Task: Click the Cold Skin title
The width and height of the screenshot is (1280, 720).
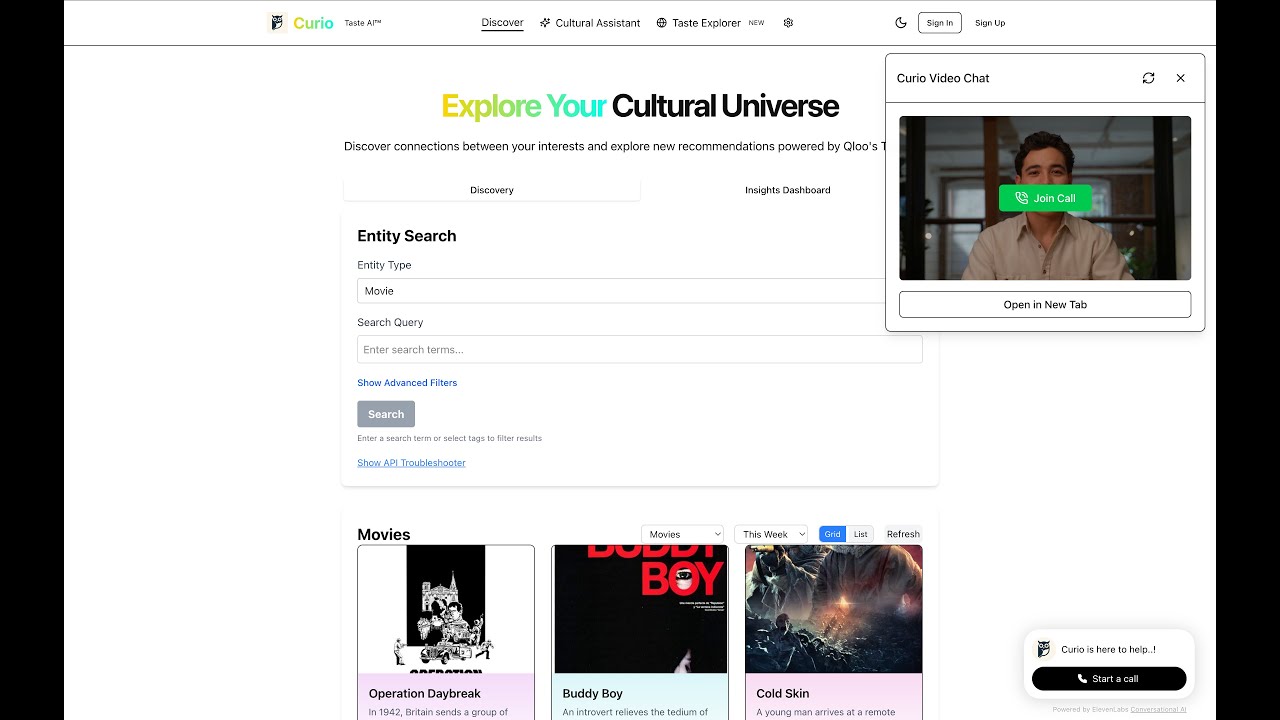Action: pyautogui.click(x=783, y=693)
